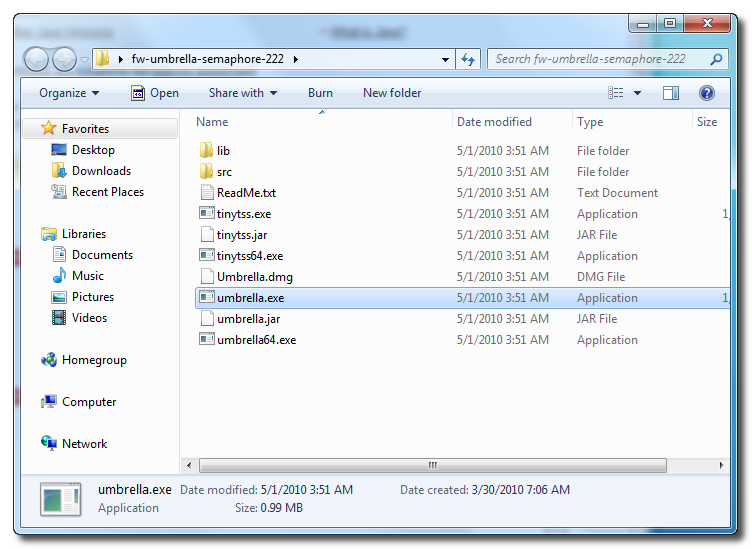Screen dimensions: 752x549
Task: Select the tinytss.exe application icon
Action: 206,214
